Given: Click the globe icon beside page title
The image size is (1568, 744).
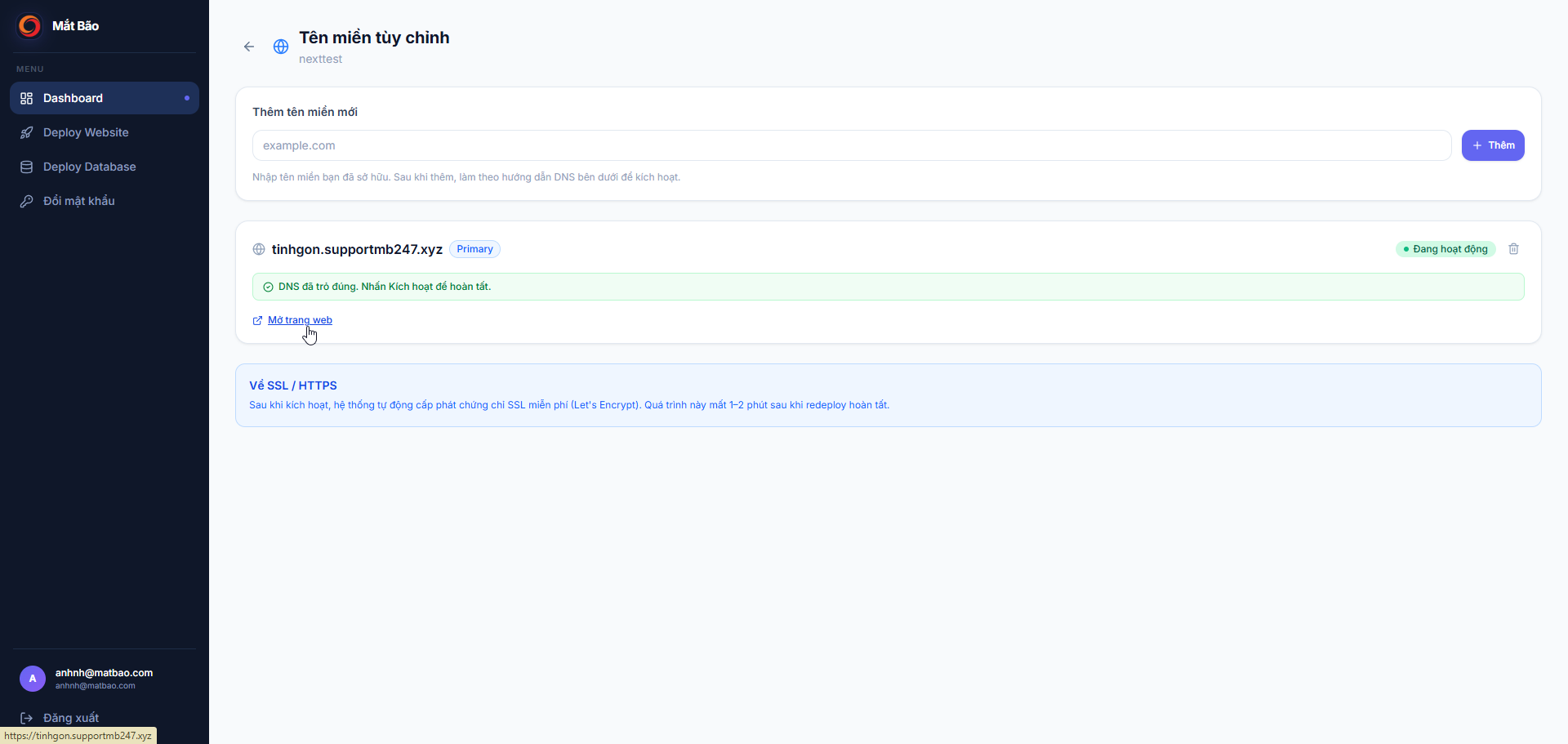Looking at the screenshot, I should tap(281, 47).
